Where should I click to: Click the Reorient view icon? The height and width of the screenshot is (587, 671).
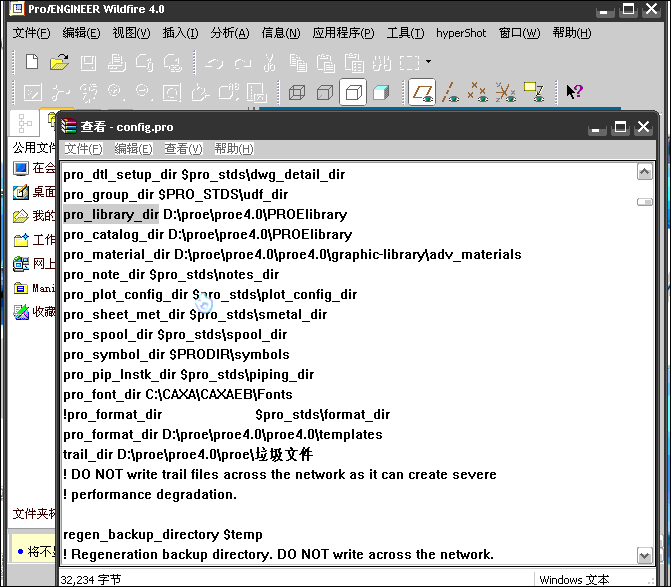(x=200, y=92)
